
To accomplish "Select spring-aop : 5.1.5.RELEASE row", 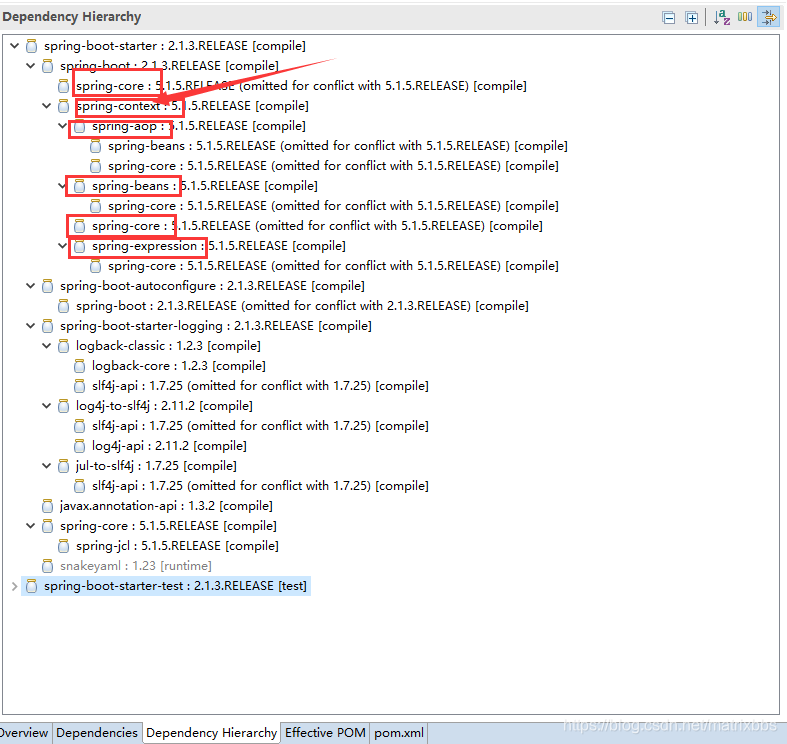I will click(199, 126).
